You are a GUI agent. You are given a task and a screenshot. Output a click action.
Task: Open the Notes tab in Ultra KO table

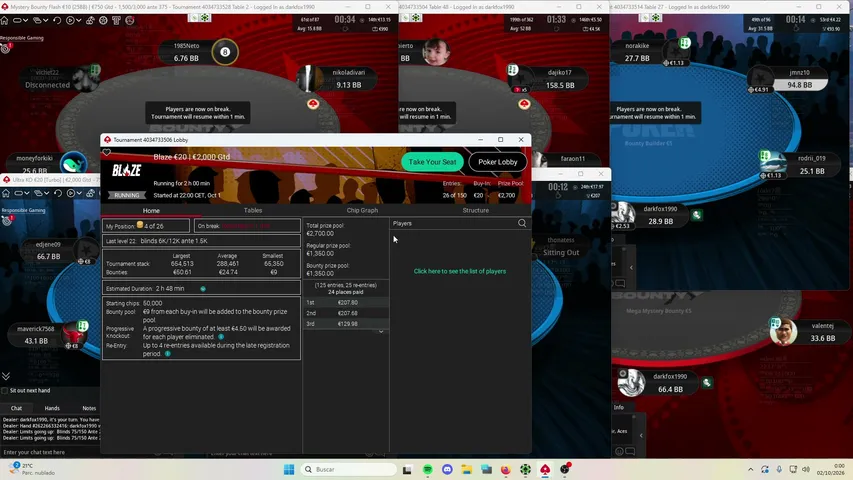click(89, 408)
